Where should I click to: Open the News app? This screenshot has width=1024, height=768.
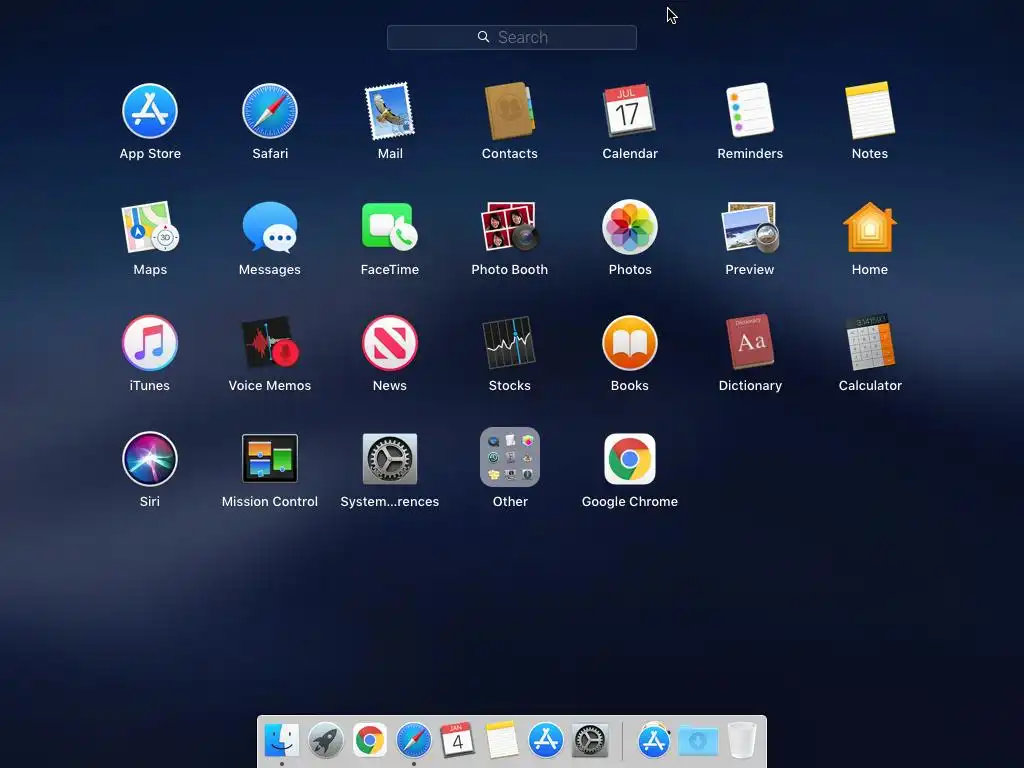[x=390, y=343]
